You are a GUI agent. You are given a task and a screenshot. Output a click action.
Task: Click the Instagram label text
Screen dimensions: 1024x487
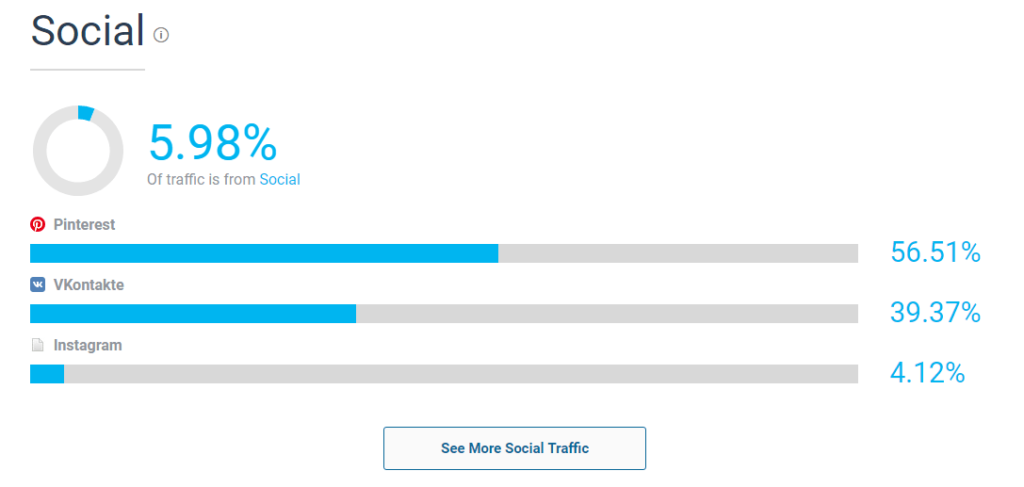coord(87,345)
